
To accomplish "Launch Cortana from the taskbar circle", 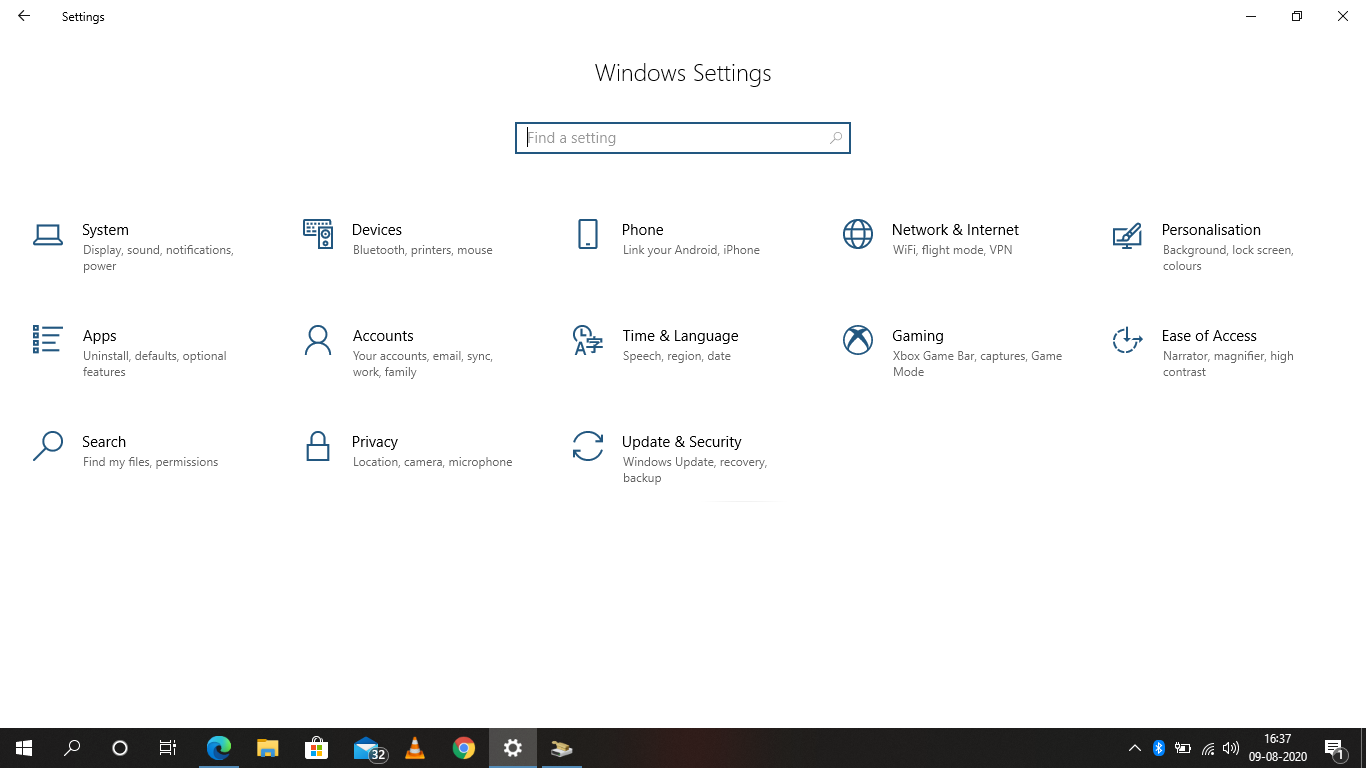I will point(120,748).
